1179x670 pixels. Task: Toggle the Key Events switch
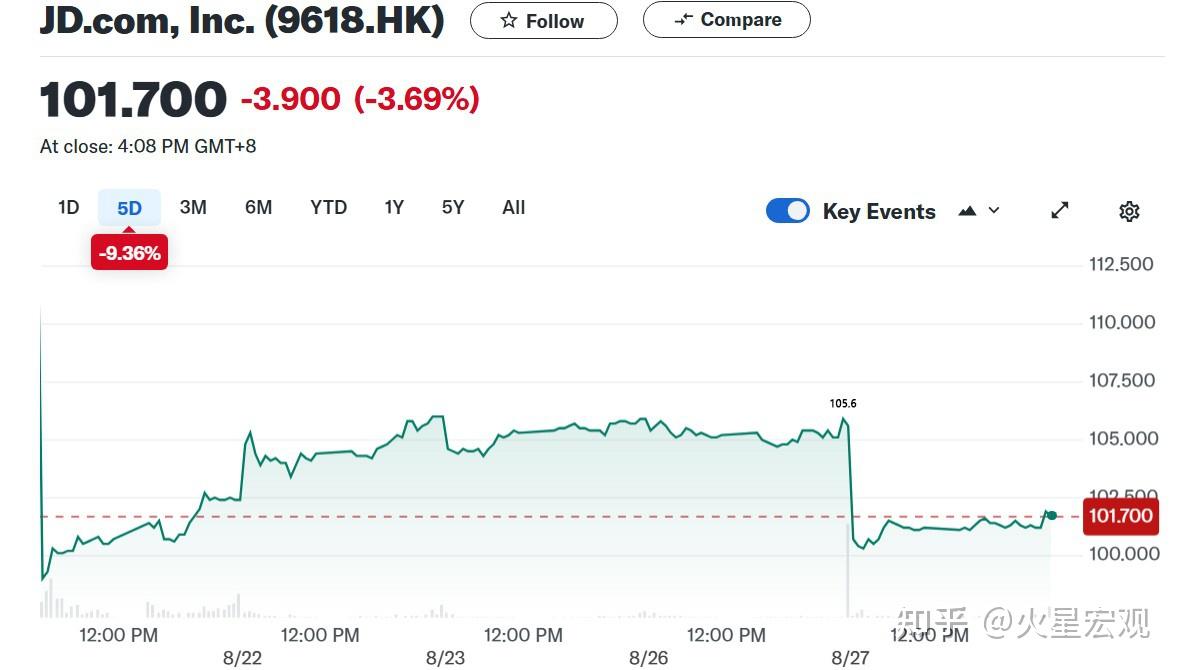(788, 211)
